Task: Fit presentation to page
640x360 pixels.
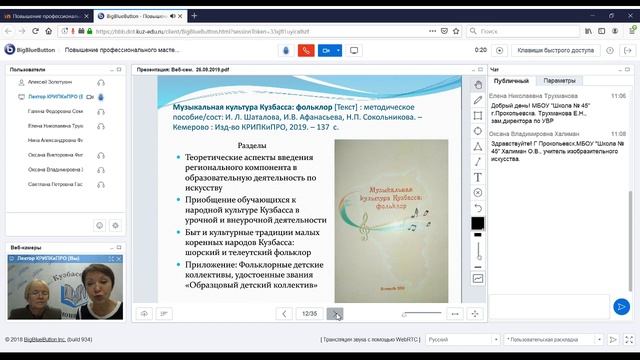Action: pos(475,314)
